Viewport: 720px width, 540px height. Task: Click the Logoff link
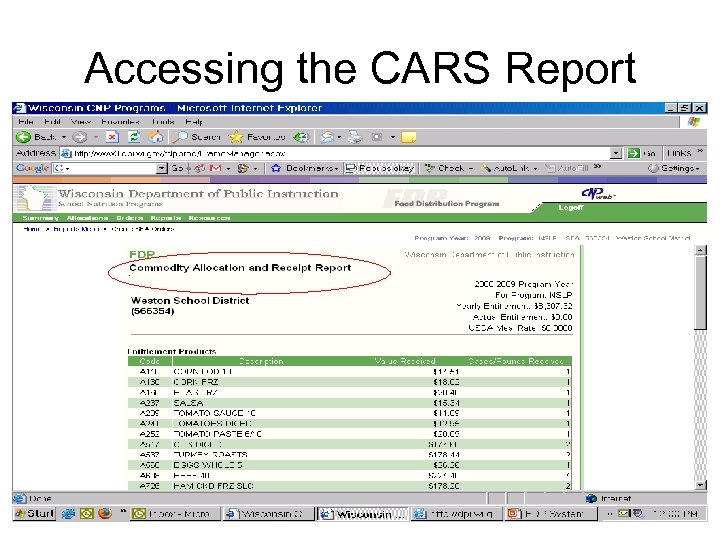click(x=571, y=208)
